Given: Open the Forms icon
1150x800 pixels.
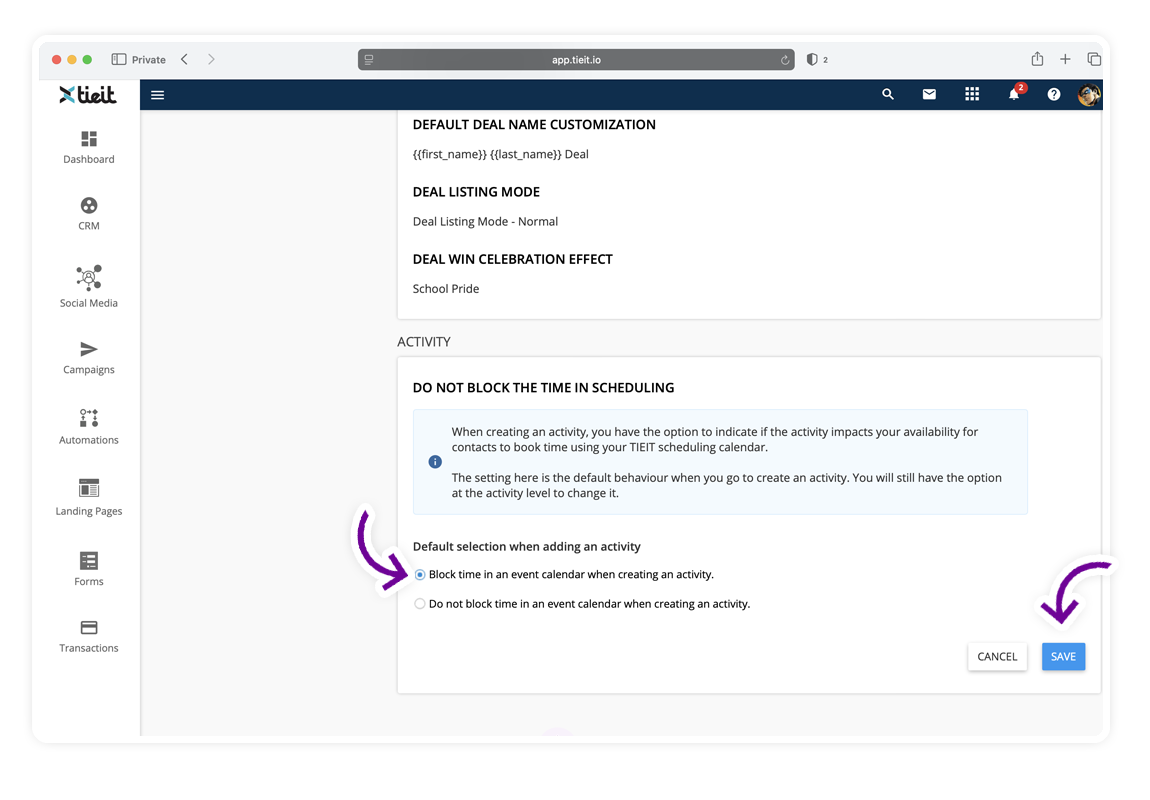Looking at the screenshot, I should pyautogui.click(x=89, y=560).
